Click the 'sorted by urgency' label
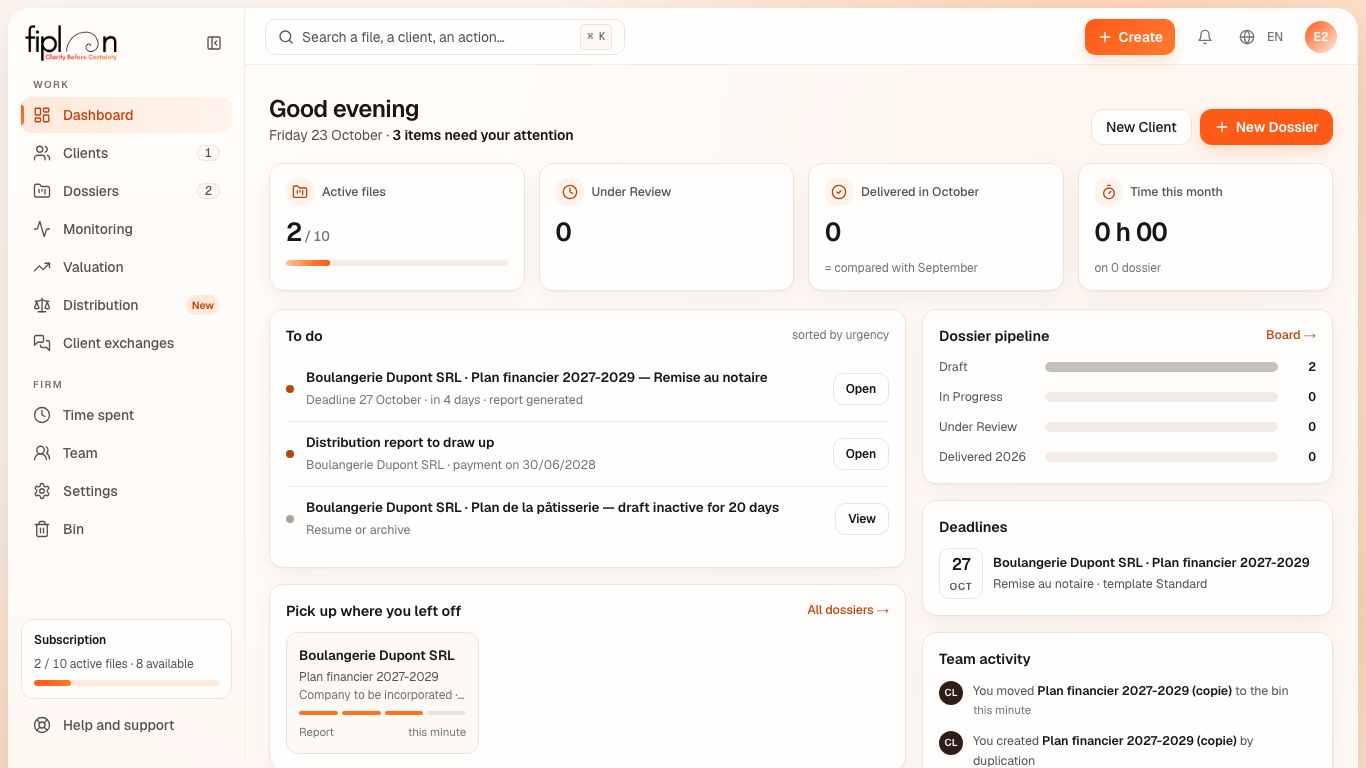The height and width of the screenshot is (768, 1366). [840, 335]
